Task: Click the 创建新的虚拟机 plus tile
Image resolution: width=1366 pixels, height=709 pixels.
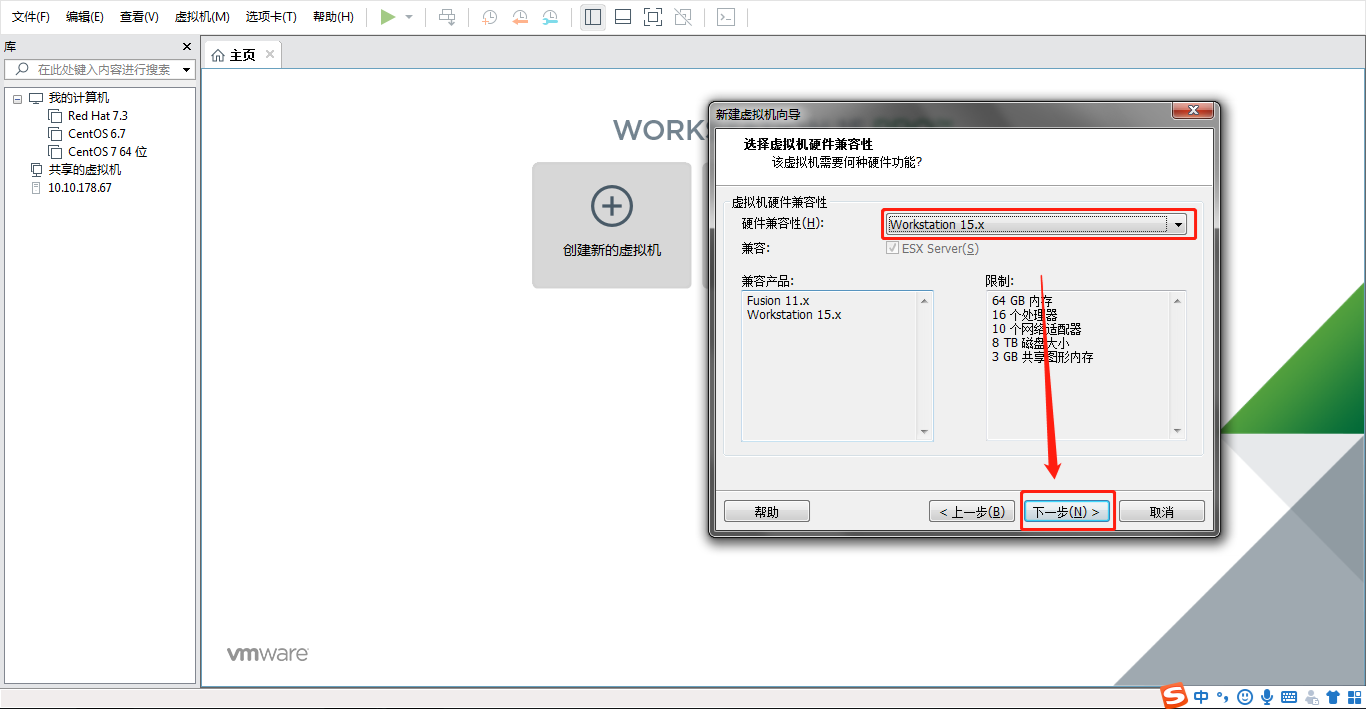Action: click(612, 225)
